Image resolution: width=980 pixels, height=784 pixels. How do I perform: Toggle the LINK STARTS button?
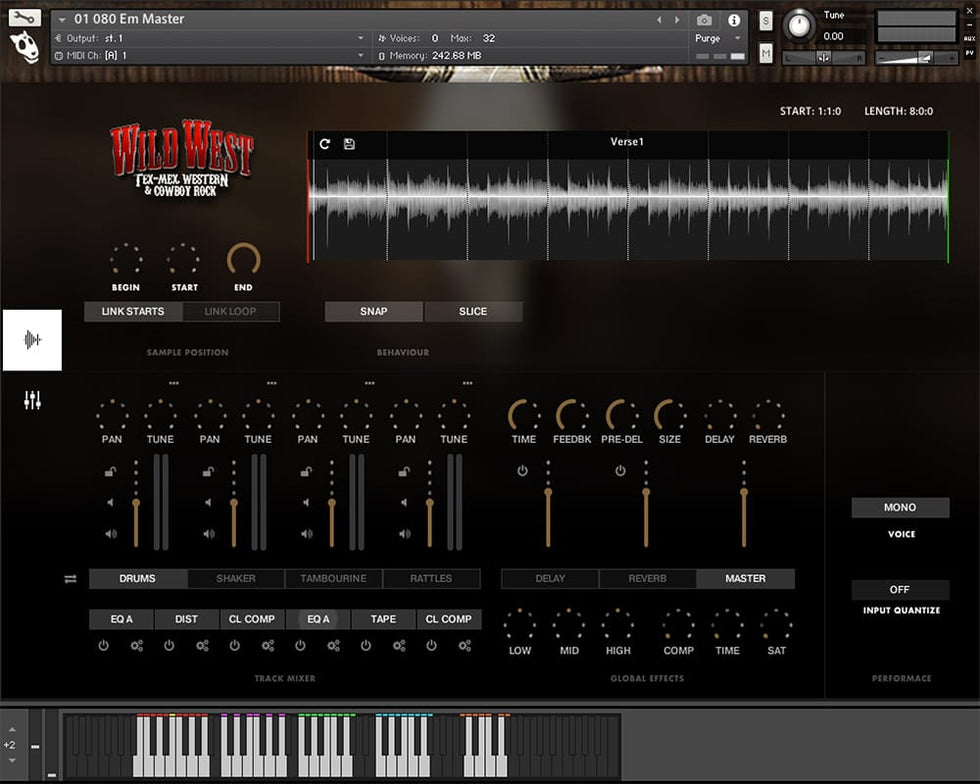(x=133, y=311)
